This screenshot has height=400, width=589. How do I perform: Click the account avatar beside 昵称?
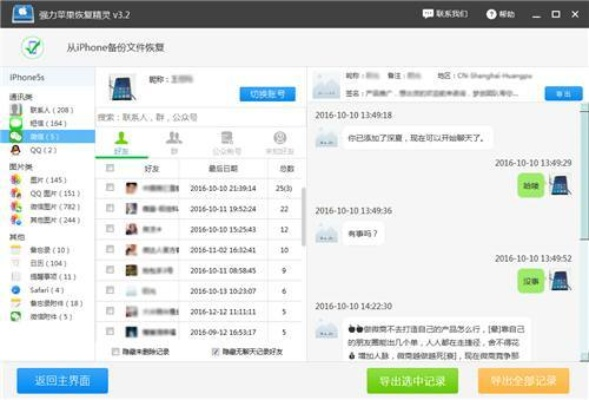122,88
